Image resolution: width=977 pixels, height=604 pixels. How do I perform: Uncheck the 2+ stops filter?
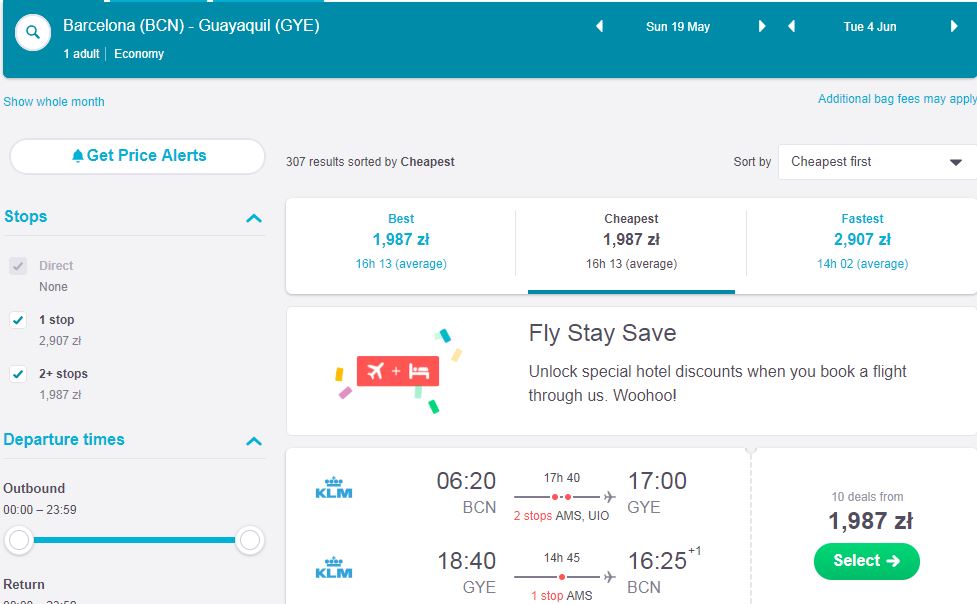pos(18,374)
